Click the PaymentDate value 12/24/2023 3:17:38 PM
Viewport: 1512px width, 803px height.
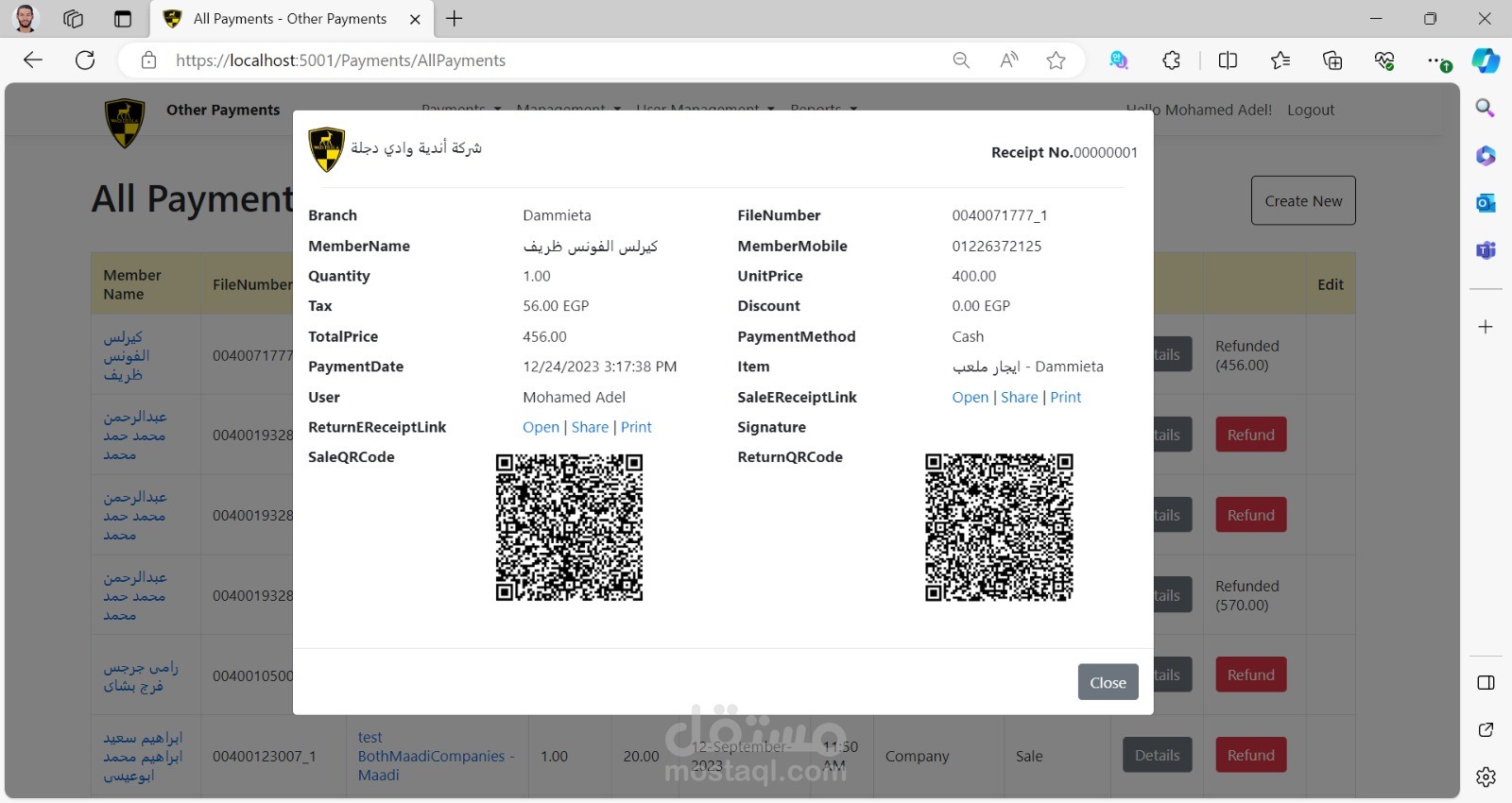600,367
